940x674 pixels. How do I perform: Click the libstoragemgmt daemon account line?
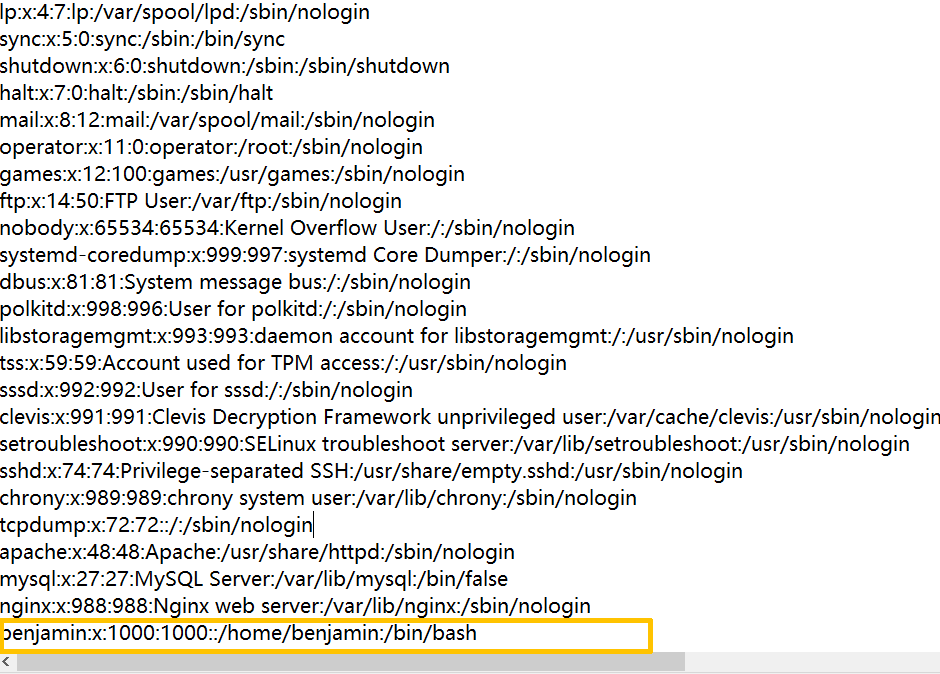[397, 336]
